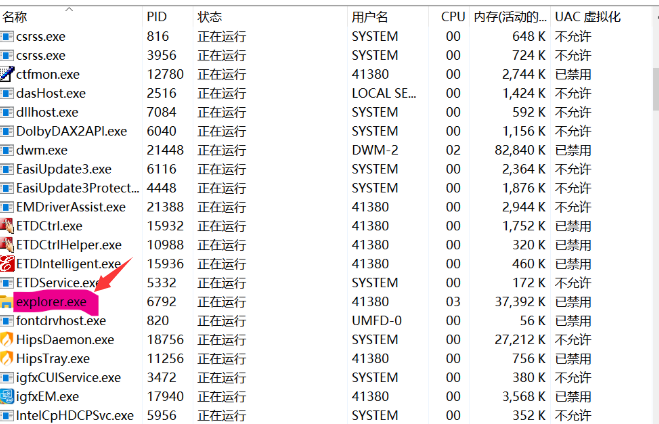Screen dimensions: 659x424
Task: Sort processes by PID column
Action: (157, 17)
